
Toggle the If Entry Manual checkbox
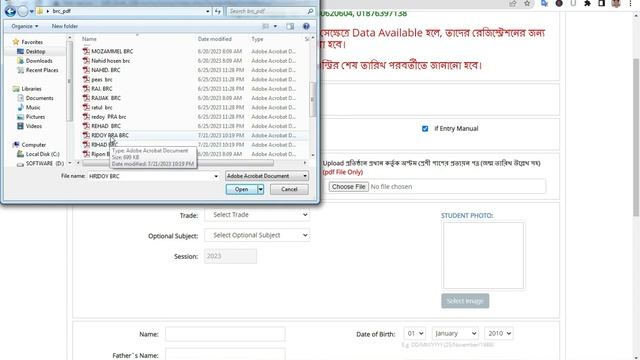[x=425, y=129]
